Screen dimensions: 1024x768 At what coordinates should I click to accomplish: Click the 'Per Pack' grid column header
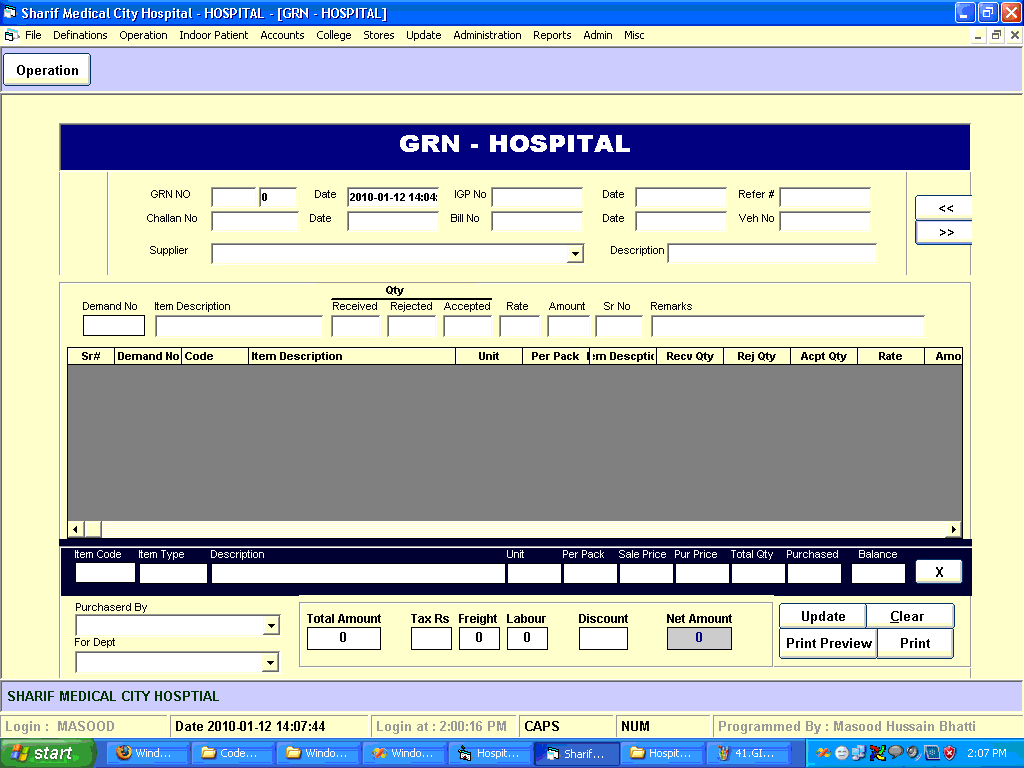click(x=555, y=356)
